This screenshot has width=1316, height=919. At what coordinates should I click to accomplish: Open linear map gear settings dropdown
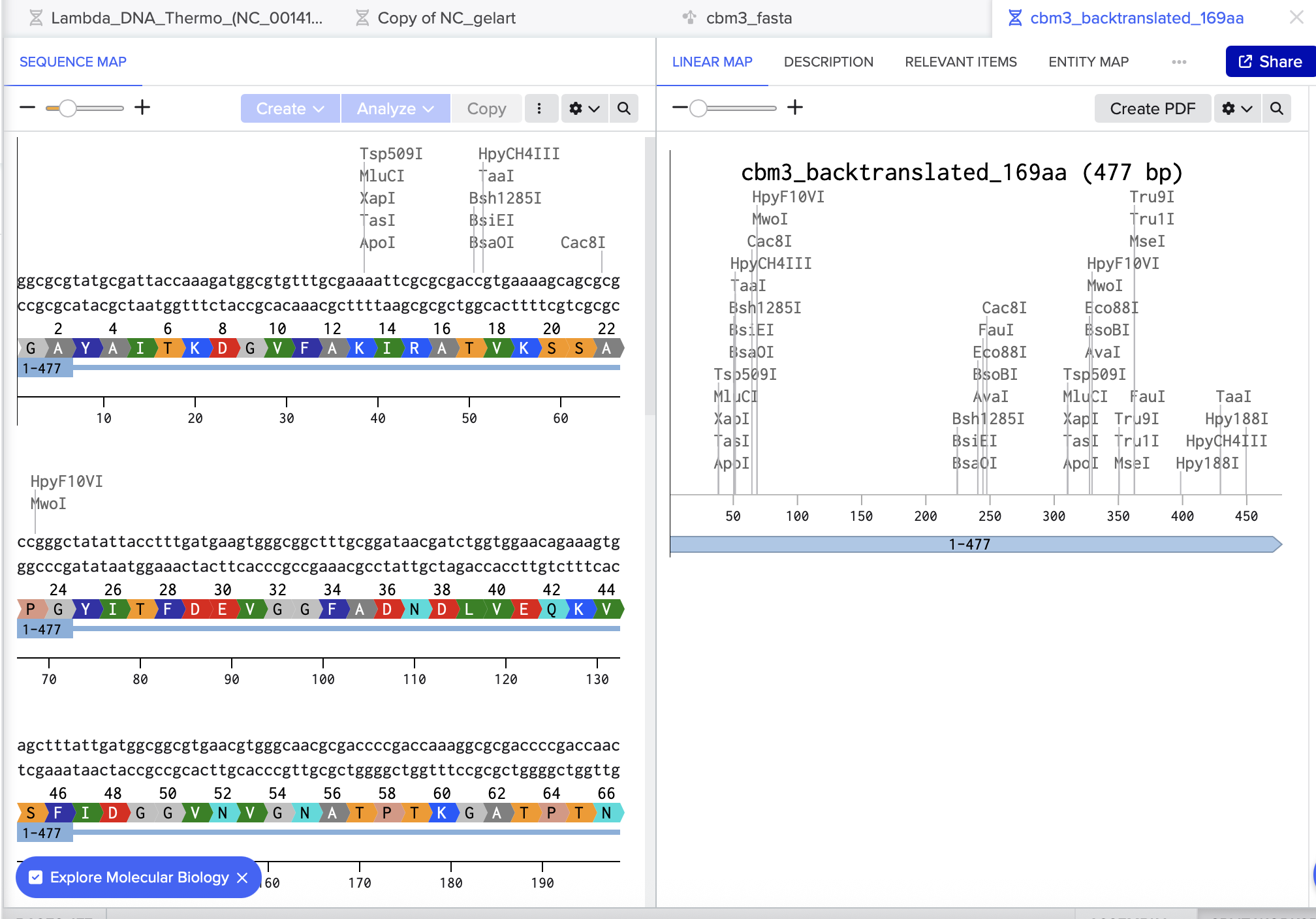click(1236, 108)
